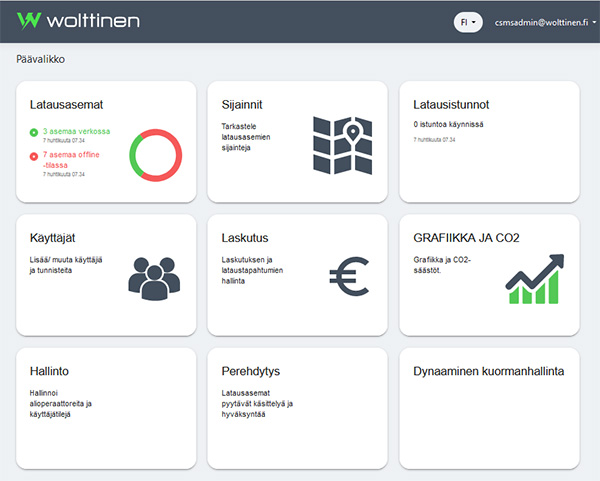600x481 pixels.
Task: Expand the csmsadmin@wolttinen.fi account menu
Action: 539,21
